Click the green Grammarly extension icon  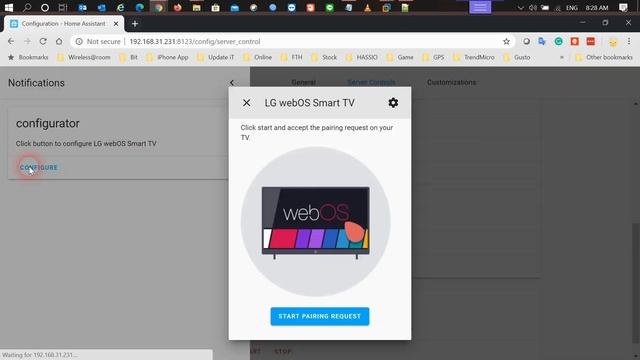click(x=558, y=41)
